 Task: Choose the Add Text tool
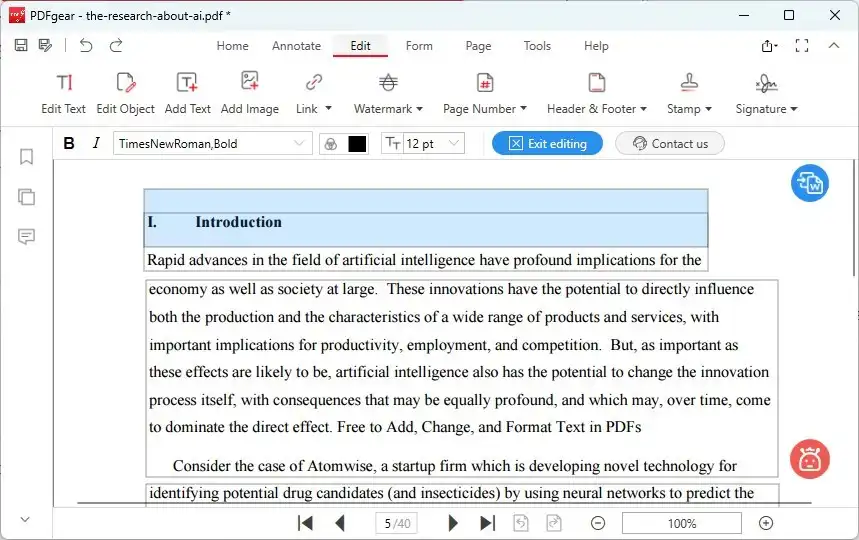coord(187,93)
